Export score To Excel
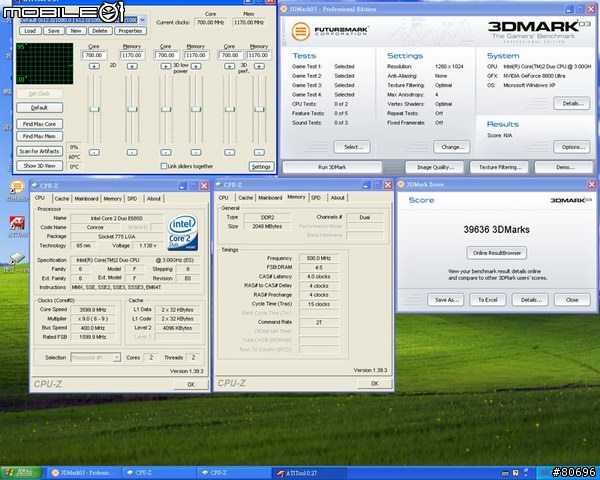This screenshot has height=480, width=600. pyautogui.click(x=488, y=300)
